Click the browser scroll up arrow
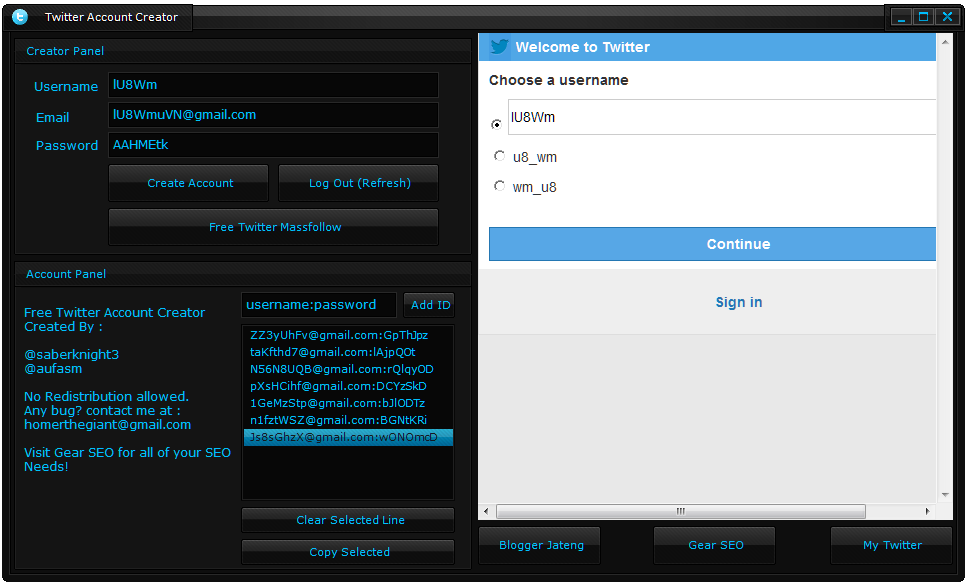Image resolution: width=969 pixels, height=585 pixels. coord(945,42)
